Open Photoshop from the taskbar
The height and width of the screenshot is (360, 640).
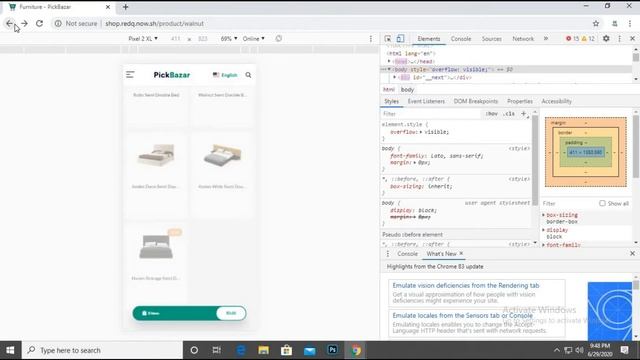coord(333,350)
